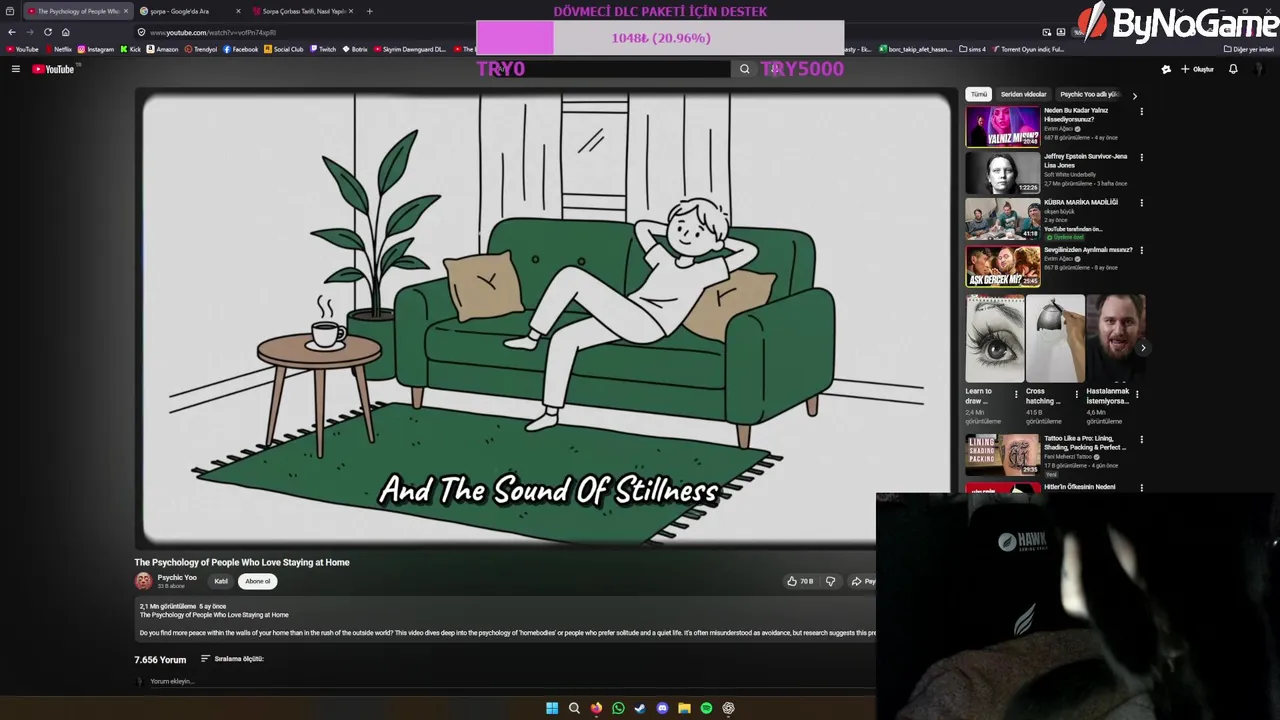Open the Psychic Yoo channel avatar

click(x=143, y=581)
